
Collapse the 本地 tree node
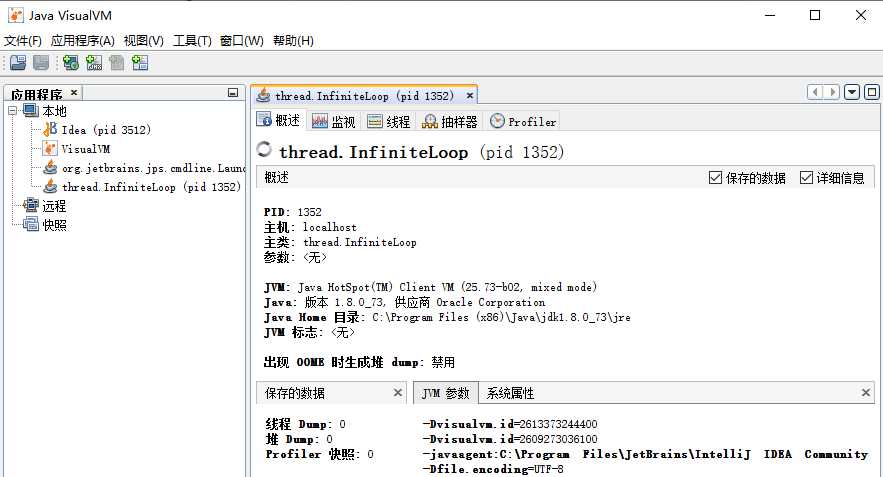12,111
